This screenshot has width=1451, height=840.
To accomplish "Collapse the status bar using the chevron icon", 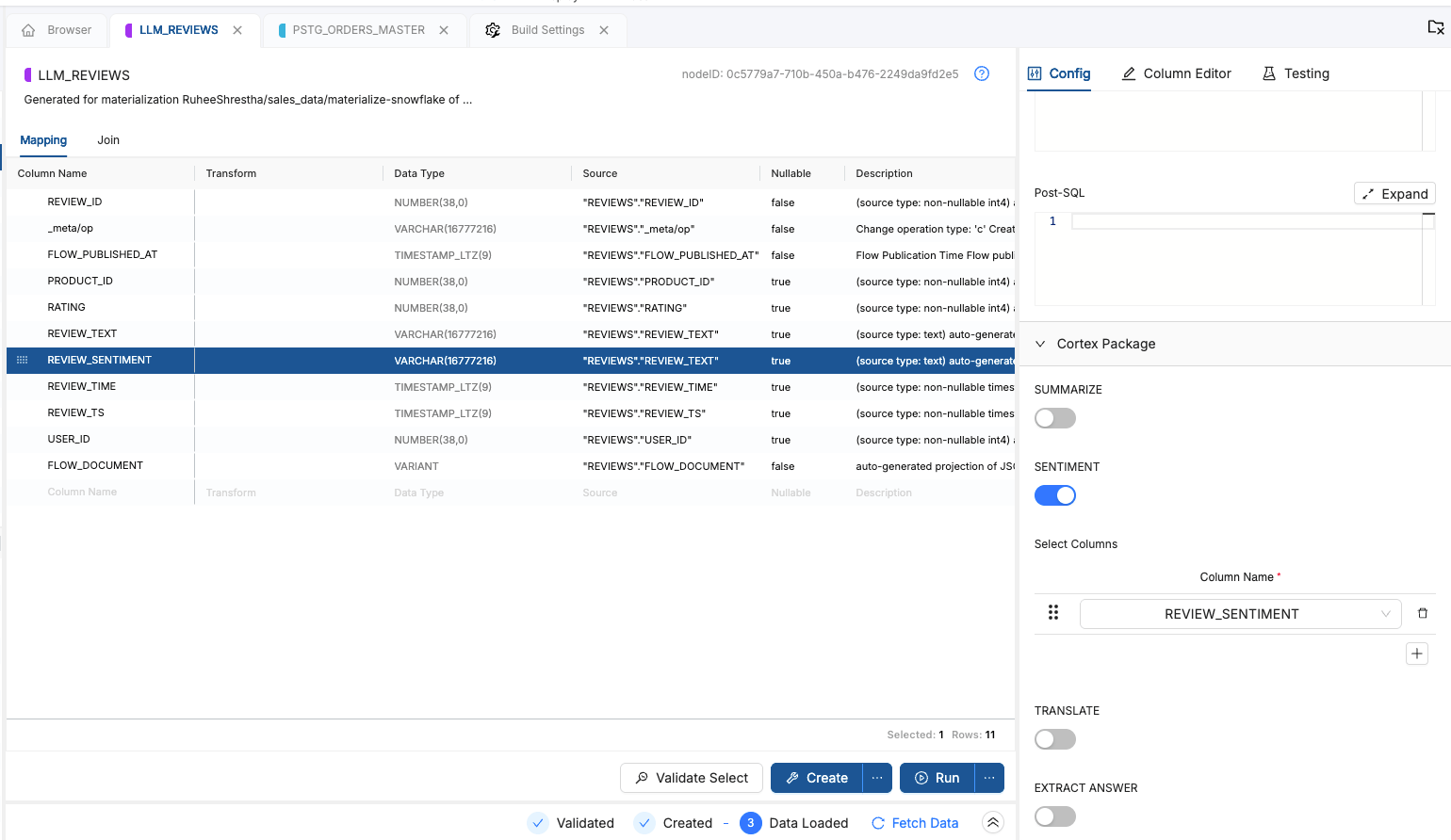I will point(992,822).
